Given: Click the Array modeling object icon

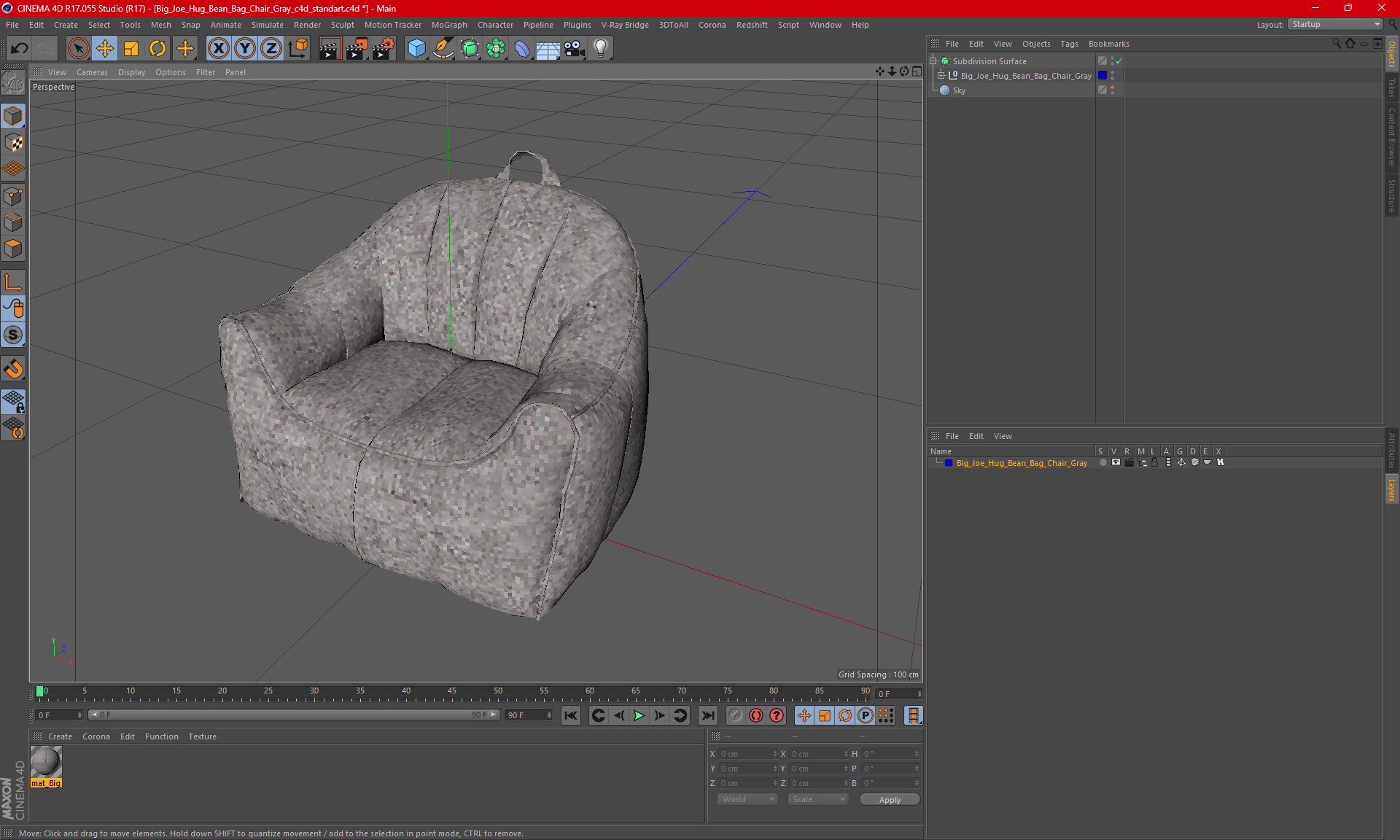Looking at the screenshot, I should [496, 49].
